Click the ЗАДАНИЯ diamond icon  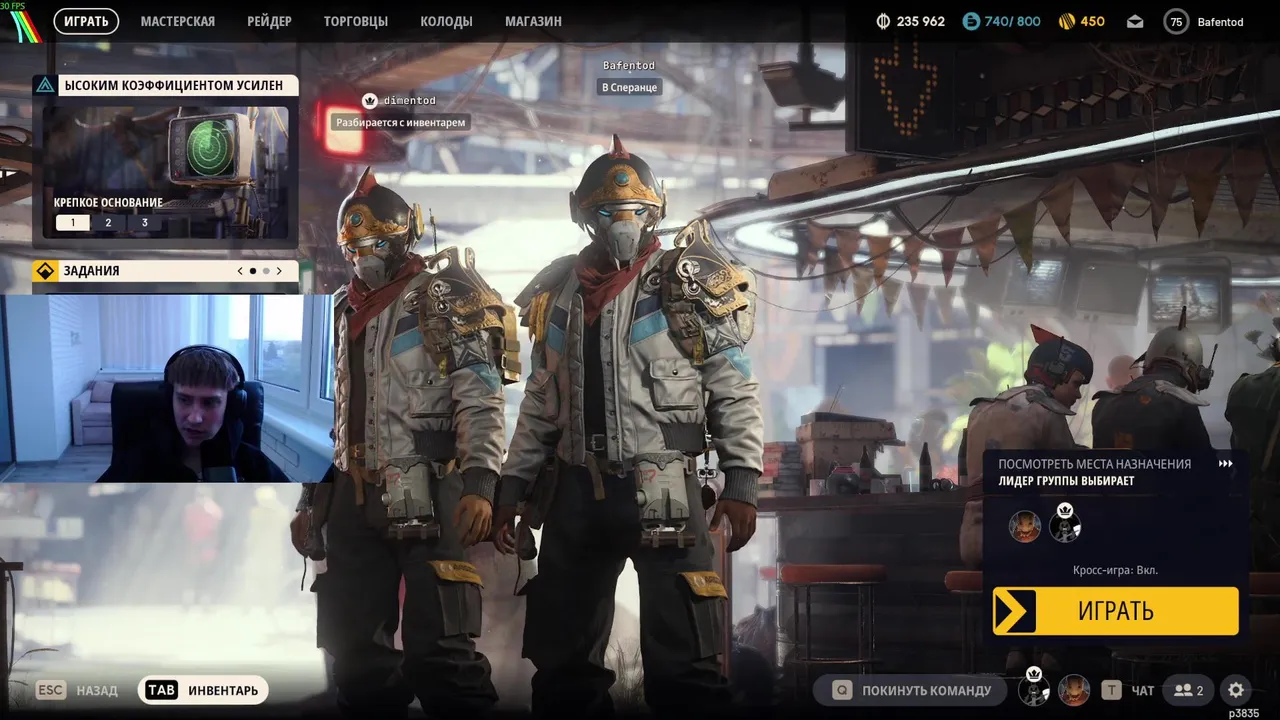(x=45, y=271)
